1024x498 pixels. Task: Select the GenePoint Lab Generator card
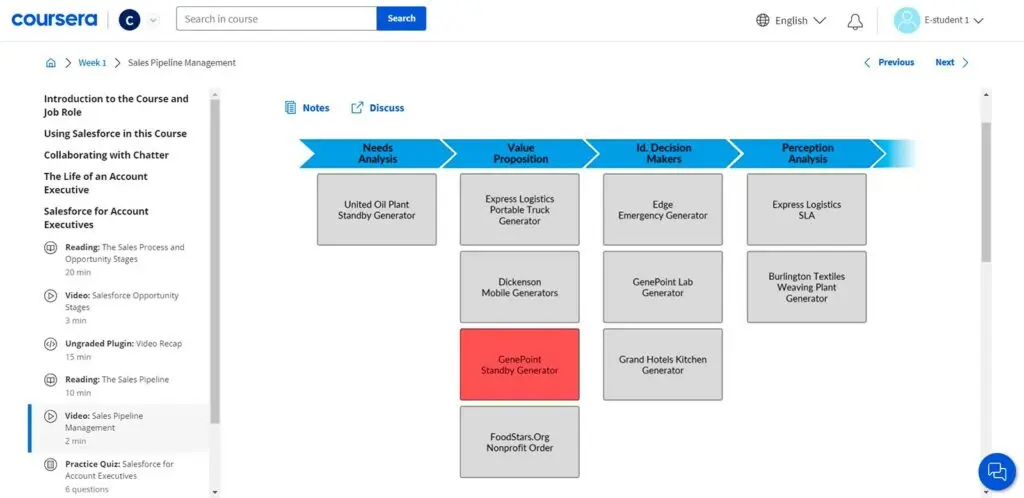tap(663, 287)
